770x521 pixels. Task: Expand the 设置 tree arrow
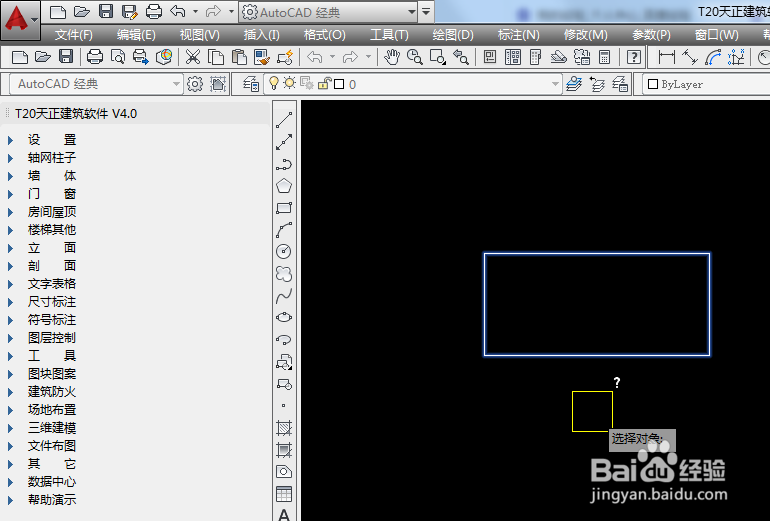click(x=10, y=140)
